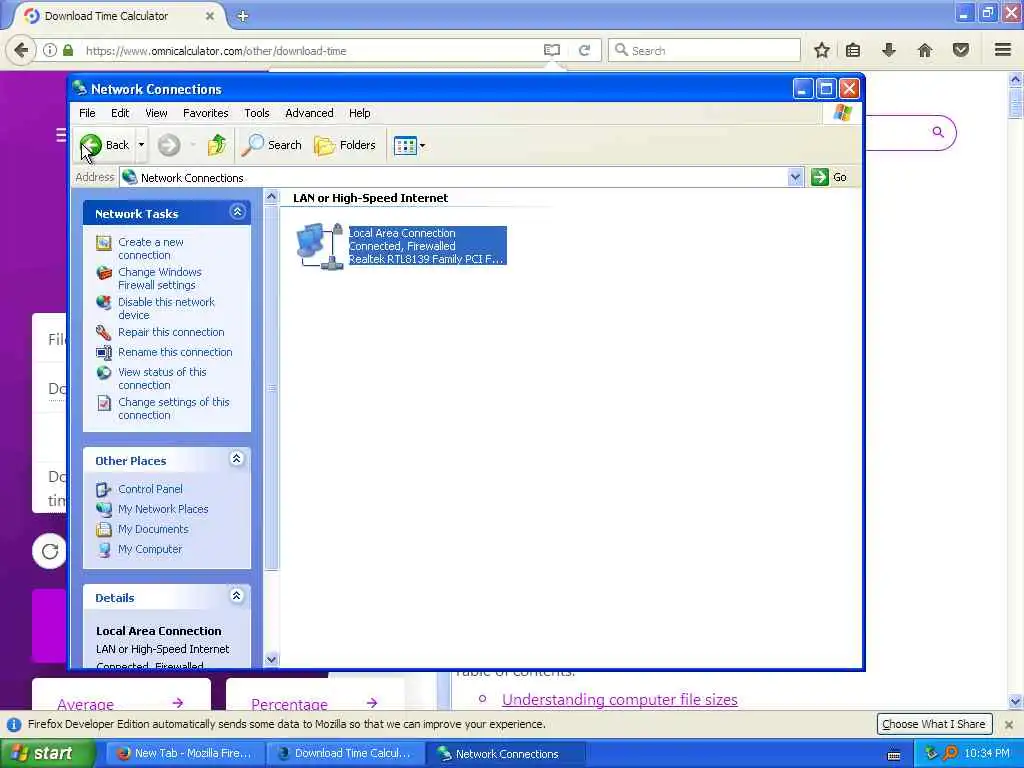Open the Firefox hamburger menu
Image resolution: width=1024 pixels, height=768 pixels.
point(1003,50)
